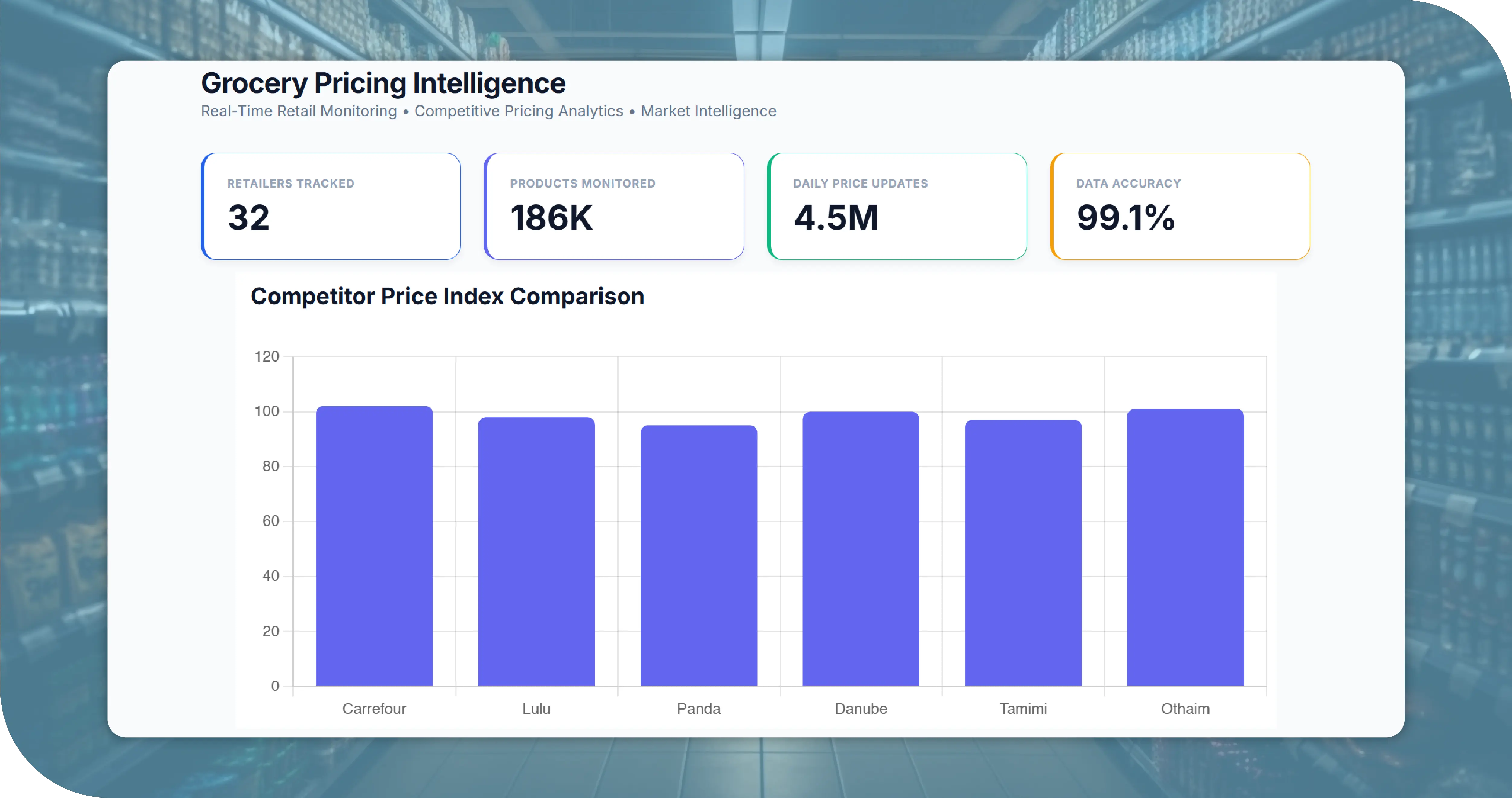
Task: Click the Panda axis label
Action: point(698,709)
